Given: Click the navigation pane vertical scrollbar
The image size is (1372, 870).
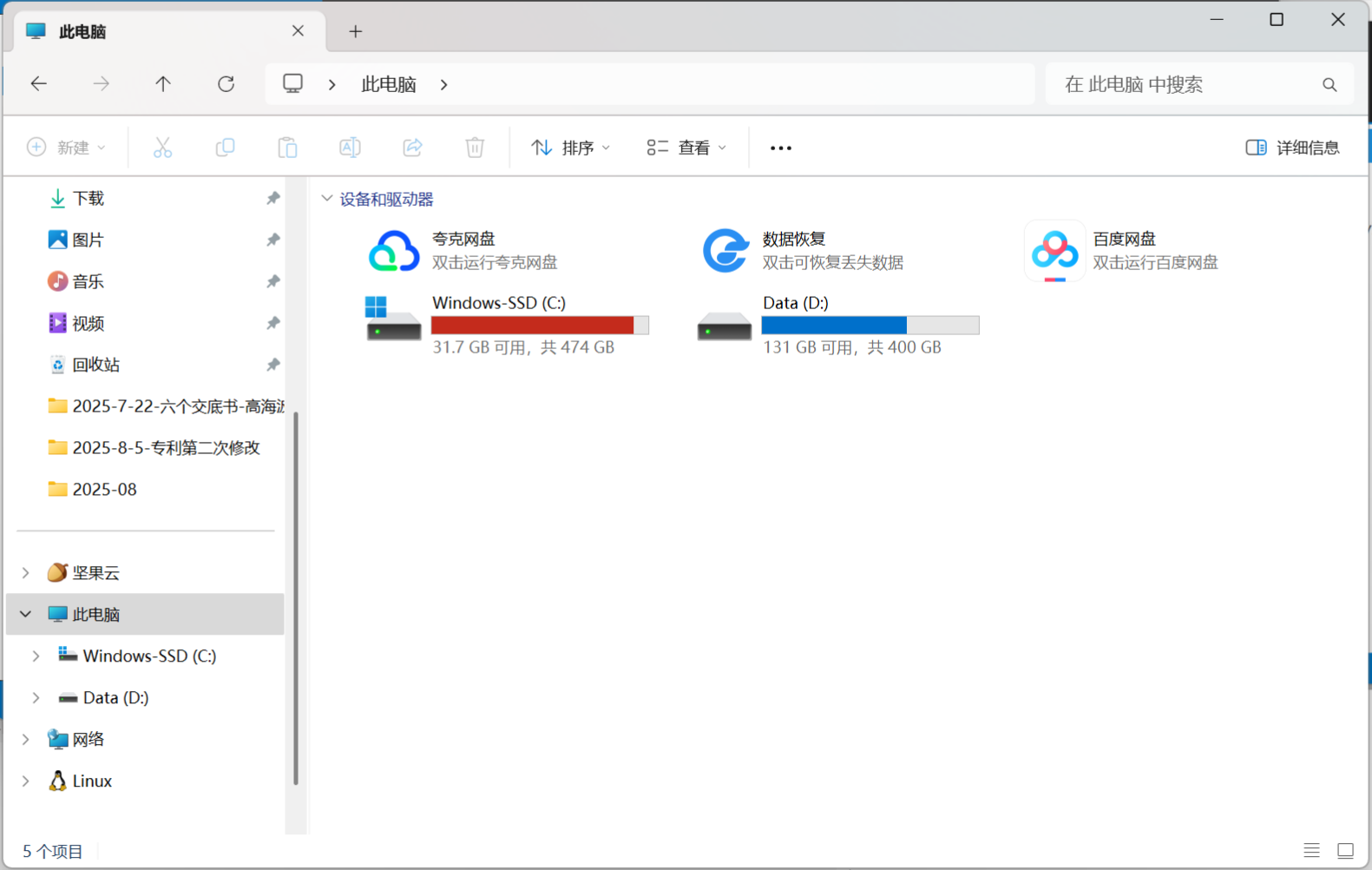Looking at the screenshot, I should pos(296,598).
